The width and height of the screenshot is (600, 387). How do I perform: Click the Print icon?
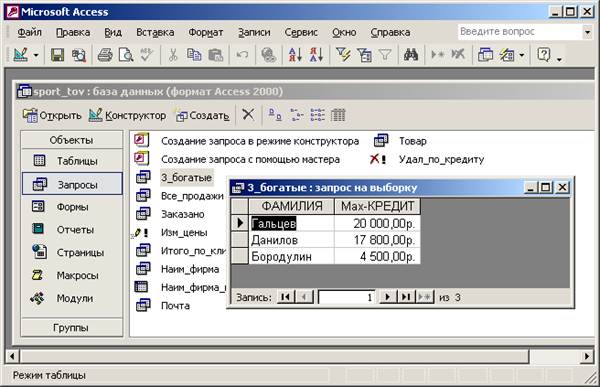click(x=105, y=55)
